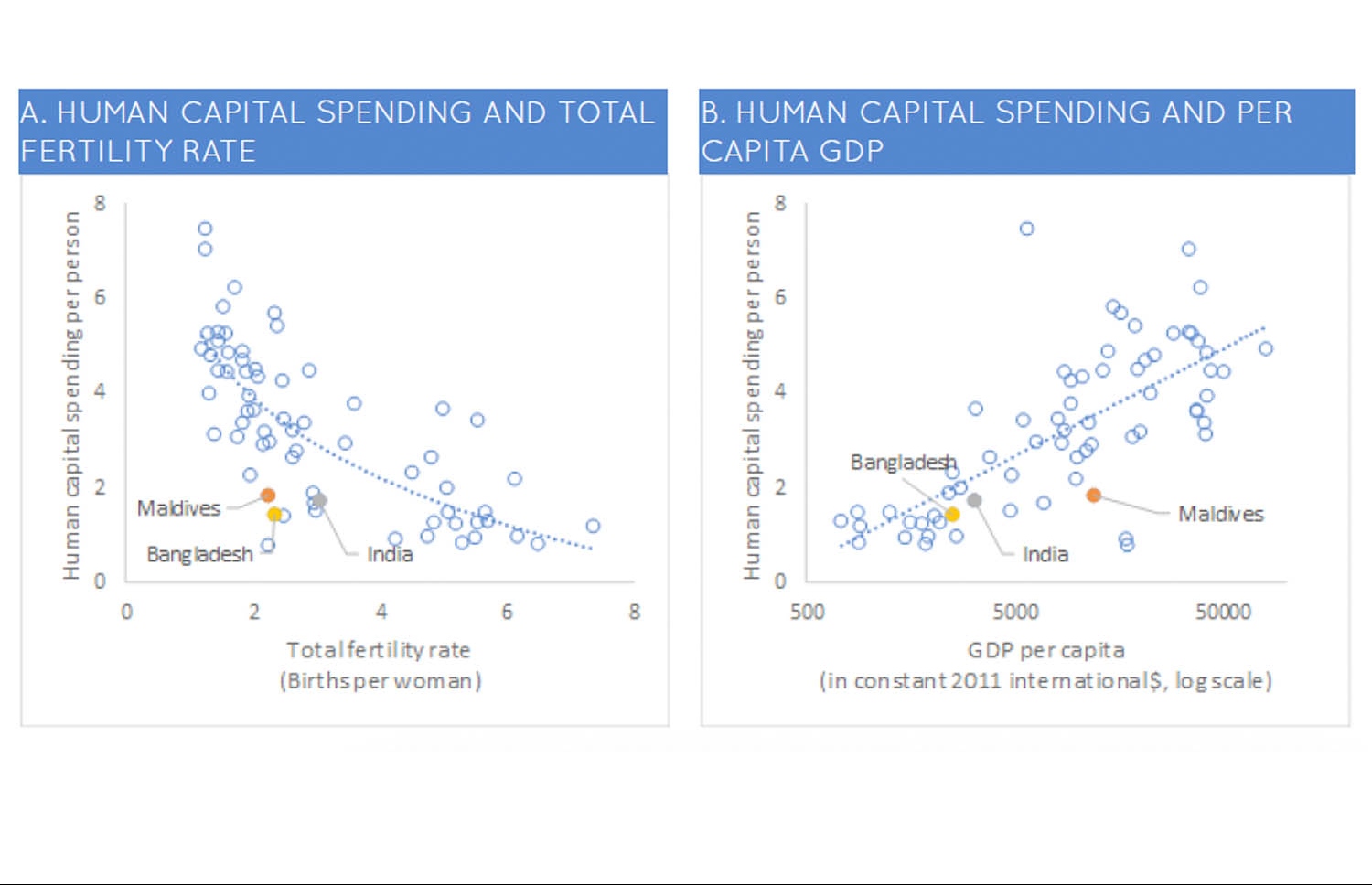The image size is (1372, 885).
Task: Select the yellow Bangladesh point in chart A
Action: [274, 515]
